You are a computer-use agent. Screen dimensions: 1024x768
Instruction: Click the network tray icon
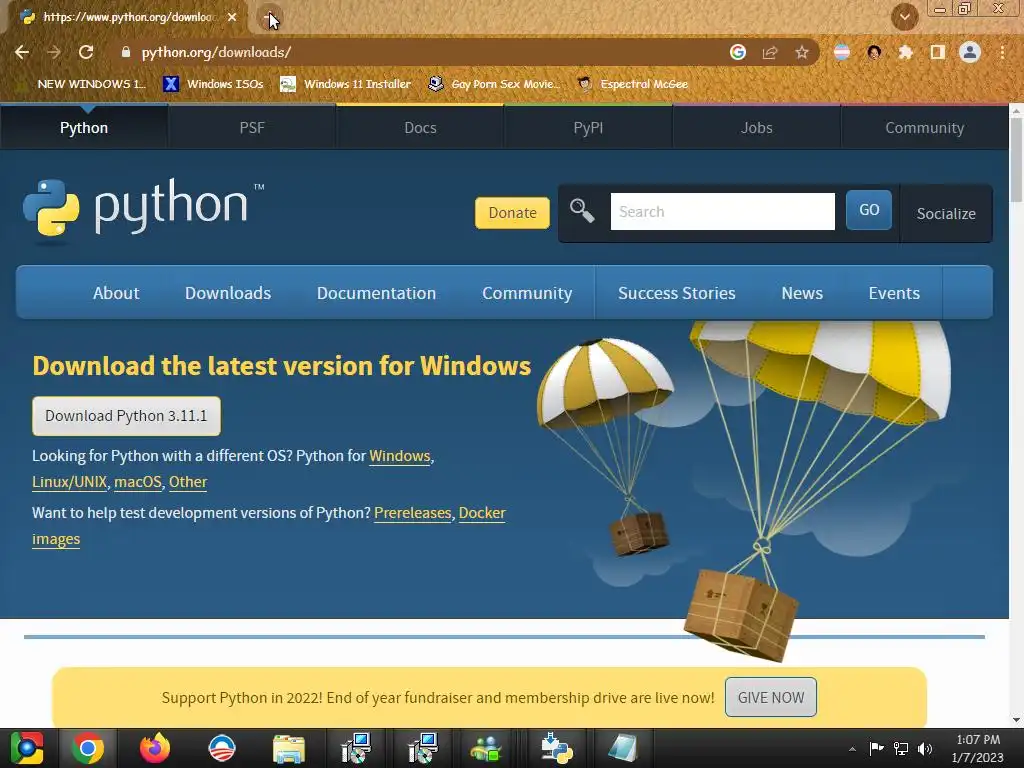click(x=901, y=748)
